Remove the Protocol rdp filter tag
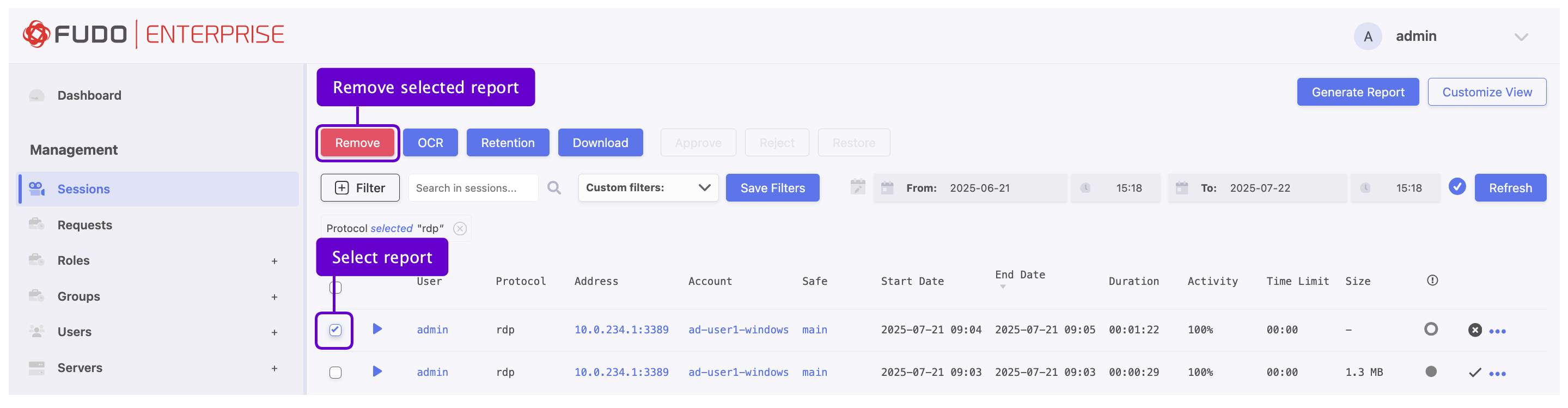 coord(460,228)
